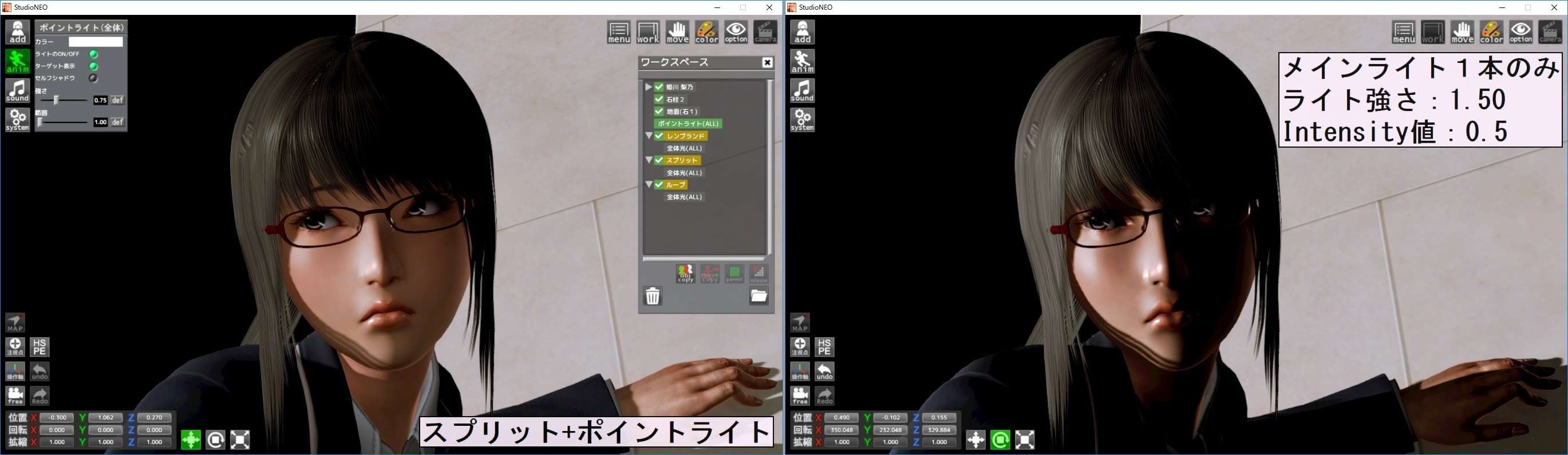Image resolution: width=1568 pixels, height=455 pixels.
Task: Select the scale gizmo mode in left window
Action: [x=240, y=439]
